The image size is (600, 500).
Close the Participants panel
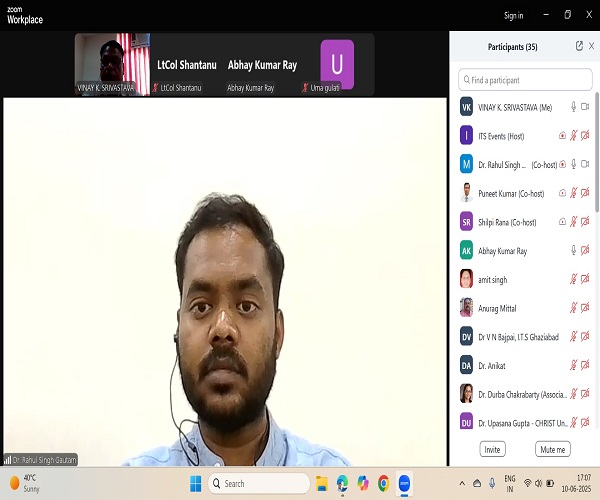click(591, 46)
